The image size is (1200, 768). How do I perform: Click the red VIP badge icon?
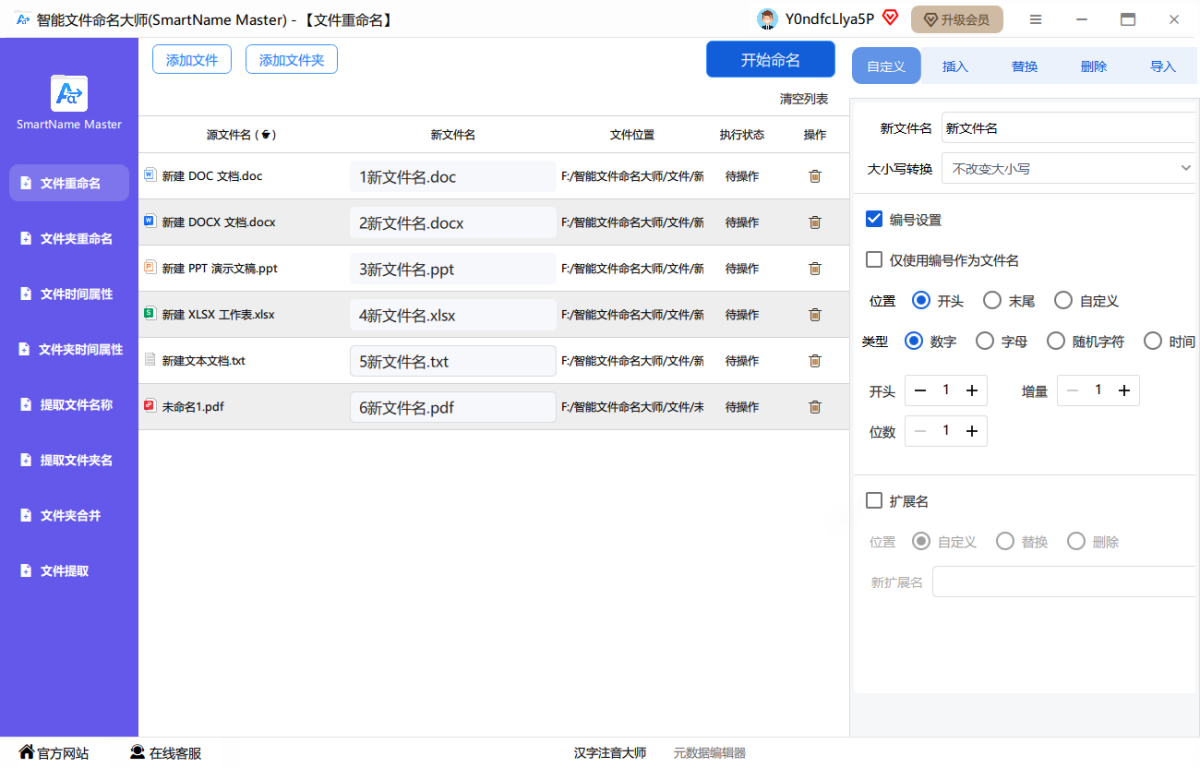[890, 18]
